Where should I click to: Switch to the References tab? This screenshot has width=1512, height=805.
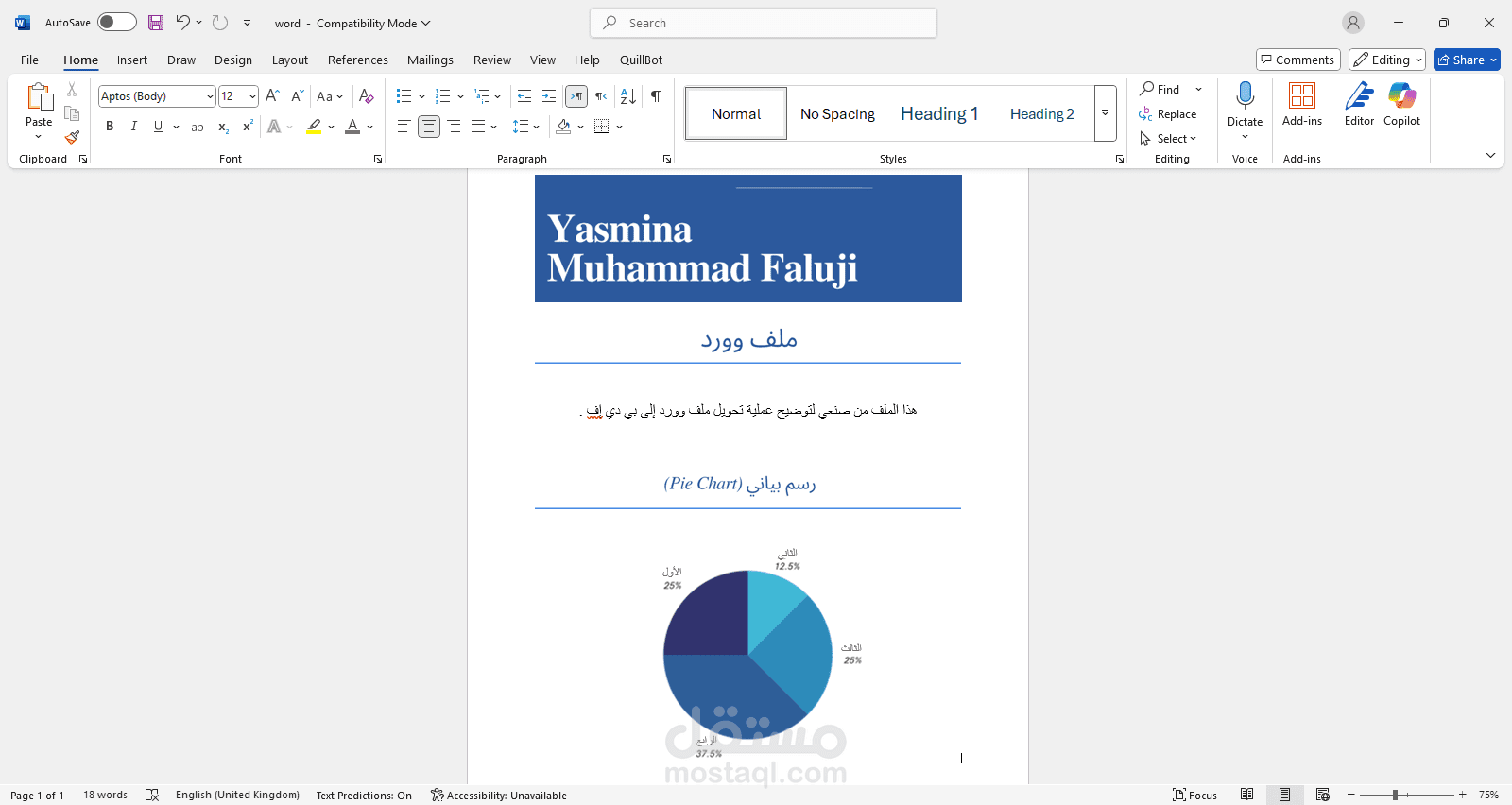357,60
